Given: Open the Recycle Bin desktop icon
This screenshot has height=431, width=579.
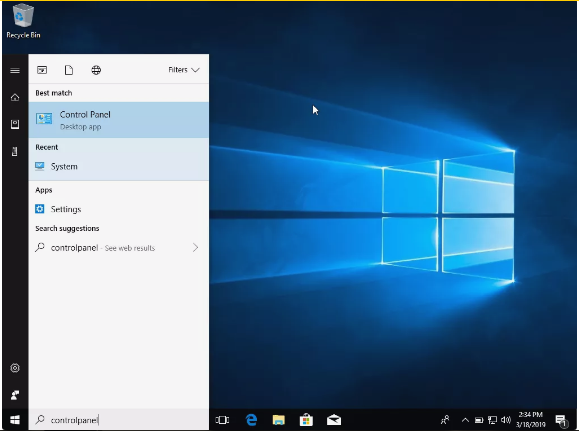Looking at the screenshot, I should [23, 21].
